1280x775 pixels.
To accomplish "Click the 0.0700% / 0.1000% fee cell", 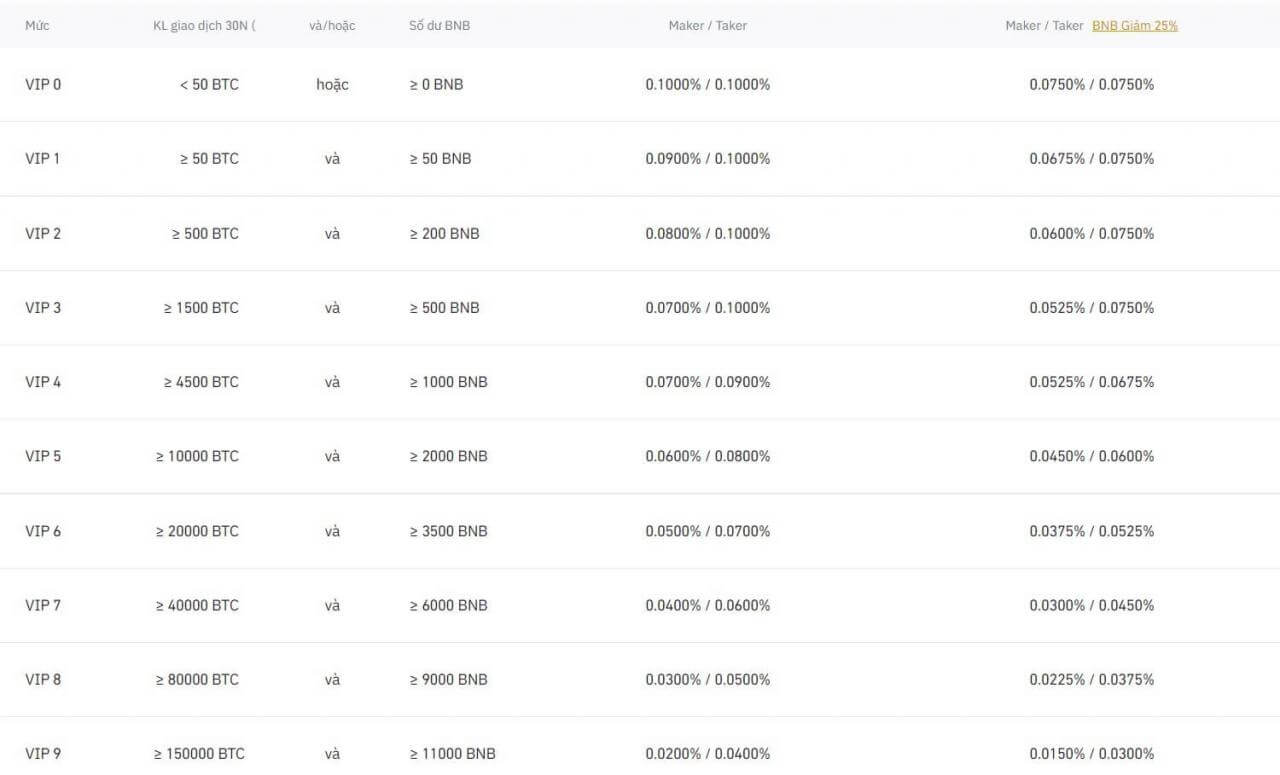I will (x=708, y=308).
